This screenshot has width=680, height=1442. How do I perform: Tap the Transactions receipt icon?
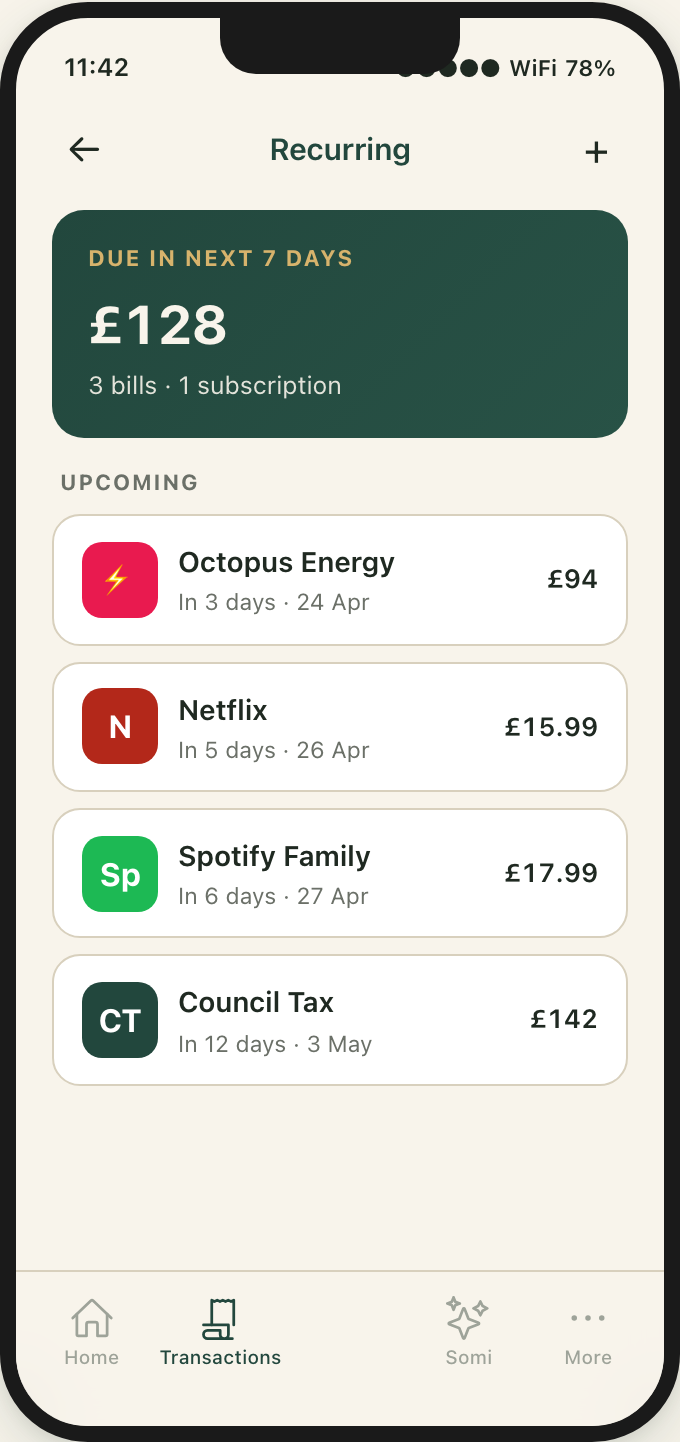pos(220,1318)
